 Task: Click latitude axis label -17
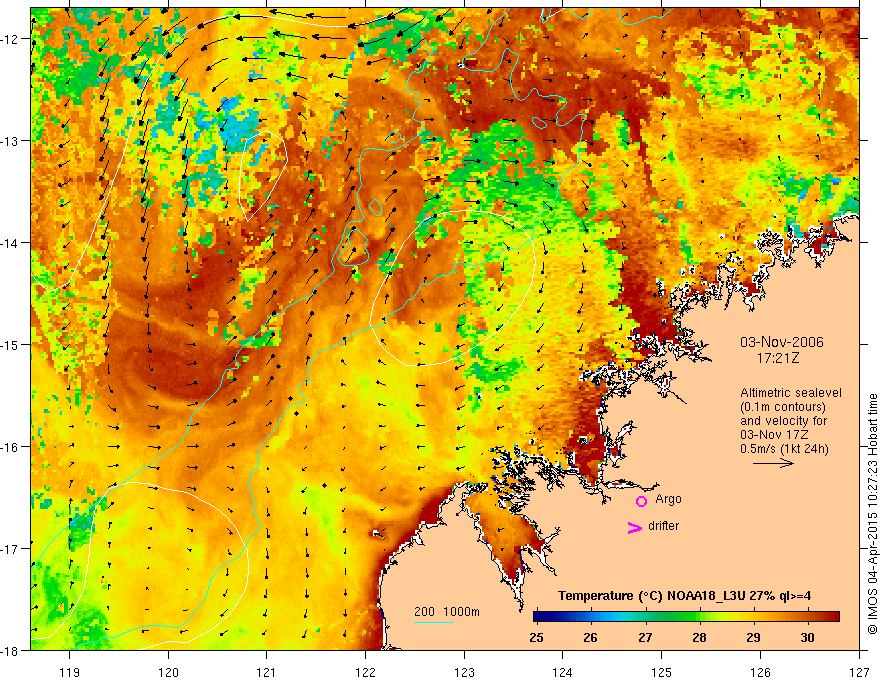coord(9,549)
